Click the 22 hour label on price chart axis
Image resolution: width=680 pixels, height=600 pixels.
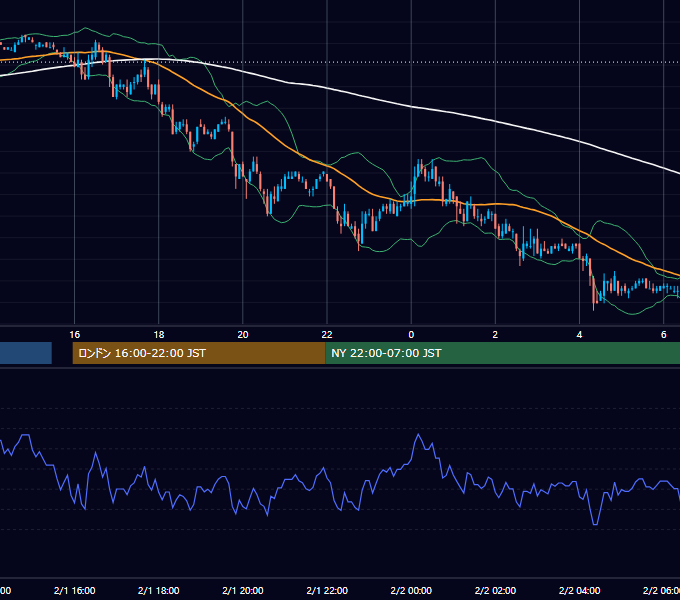click(x=327, y=335)
